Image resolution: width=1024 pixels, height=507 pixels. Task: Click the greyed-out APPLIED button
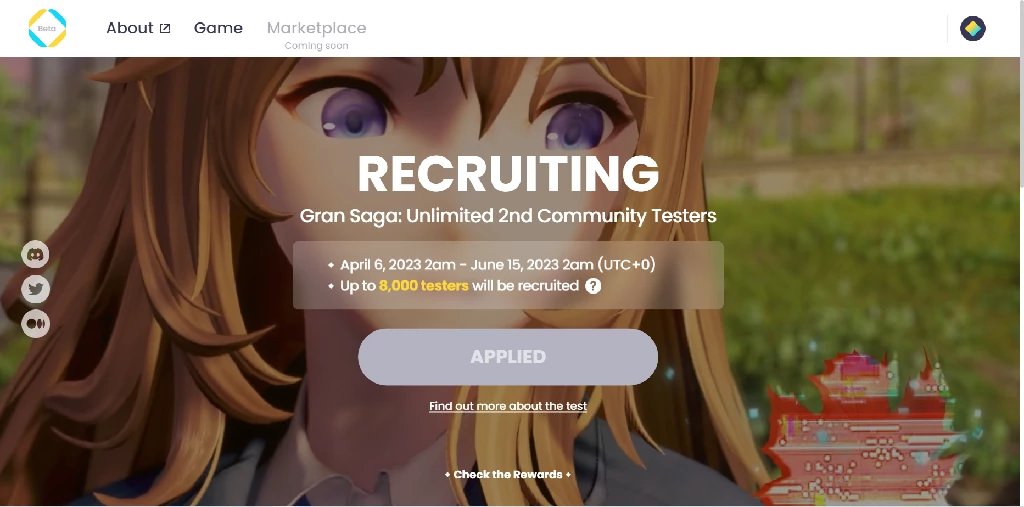[x=508, y=357]
